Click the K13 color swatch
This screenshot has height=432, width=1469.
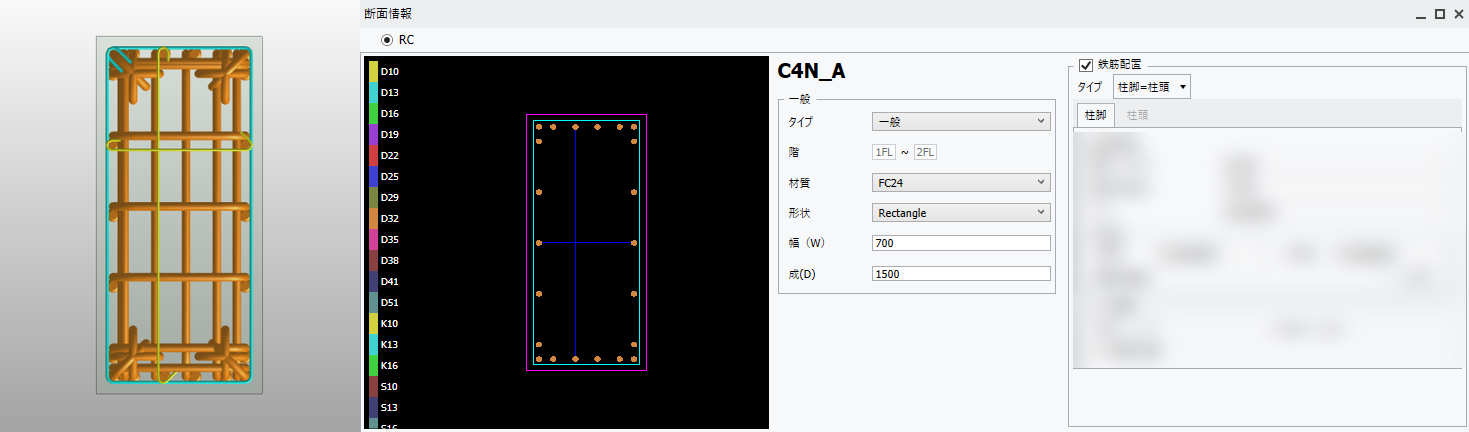pos(373,344)
